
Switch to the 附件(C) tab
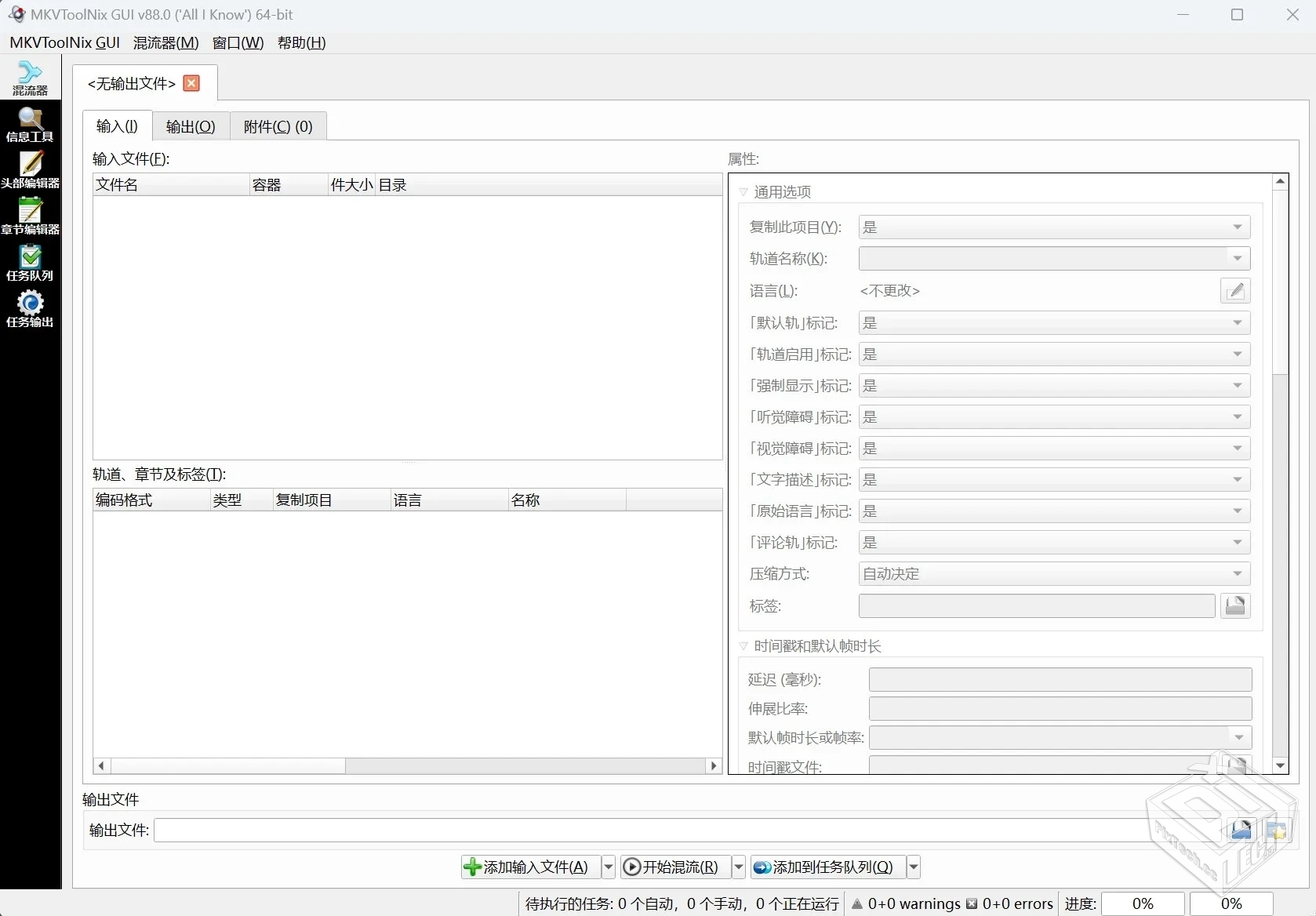click(277, 126)
